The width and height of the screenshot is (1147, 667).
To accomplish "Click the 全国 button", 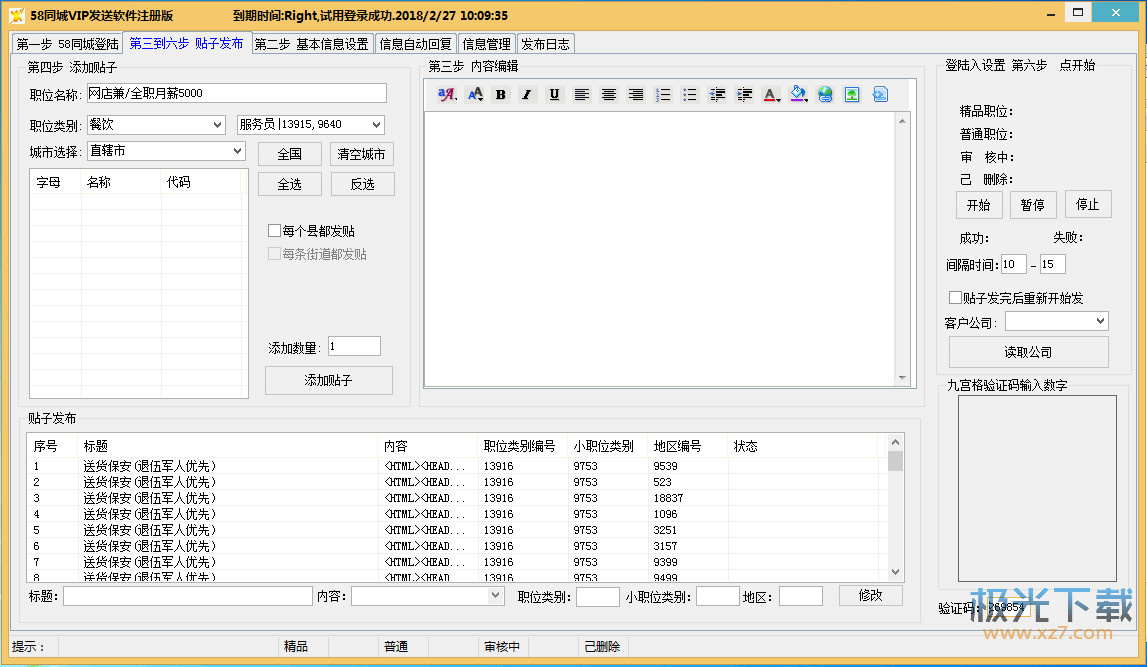I will pos(290,154).
